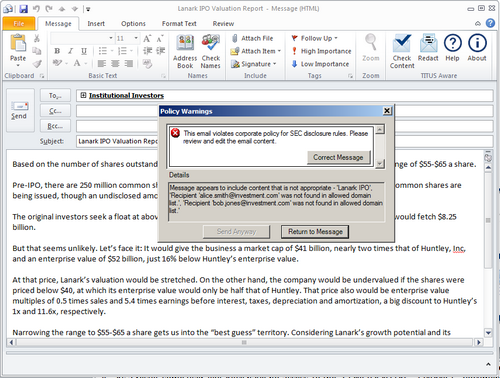Click the Clear Formatting icon

click(147, 63)
